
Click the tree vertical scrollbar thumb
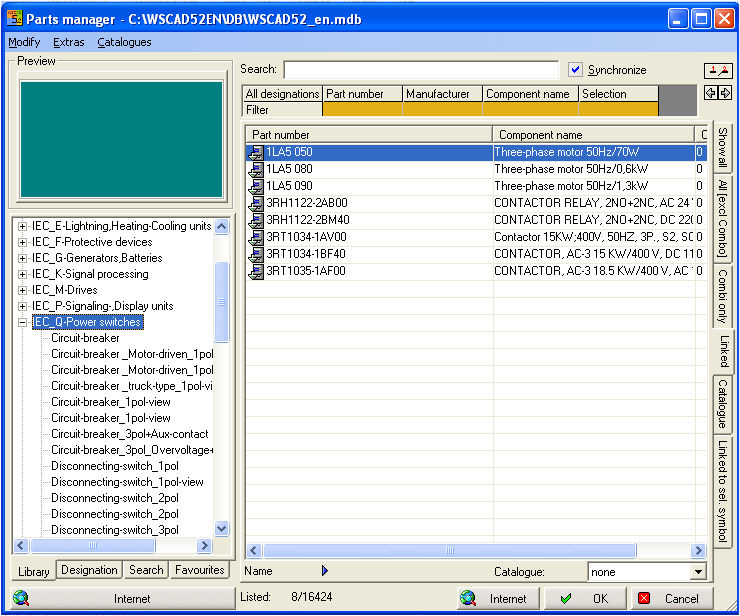pyautogui.click(x=221, y=302)
